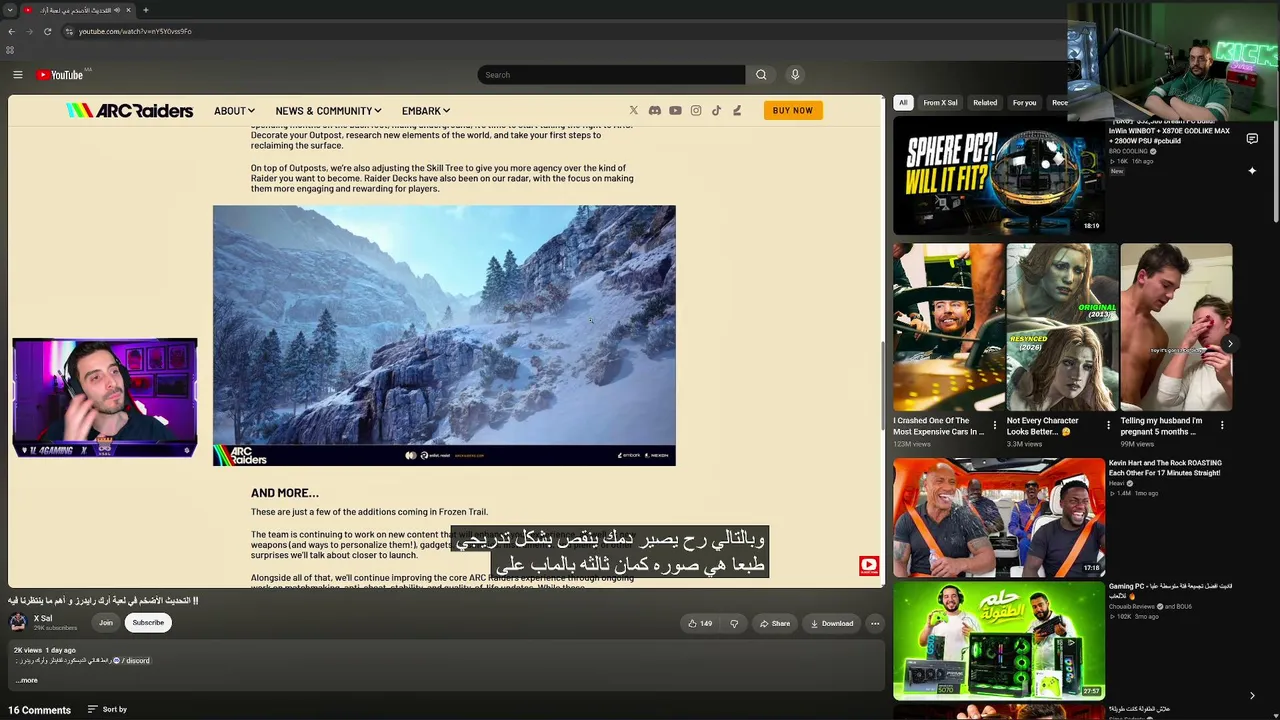Open the Twitch icon in ARC Raiders header
Image resolution: width=1280 pixels, height=720 pixels.
(737, 111)
